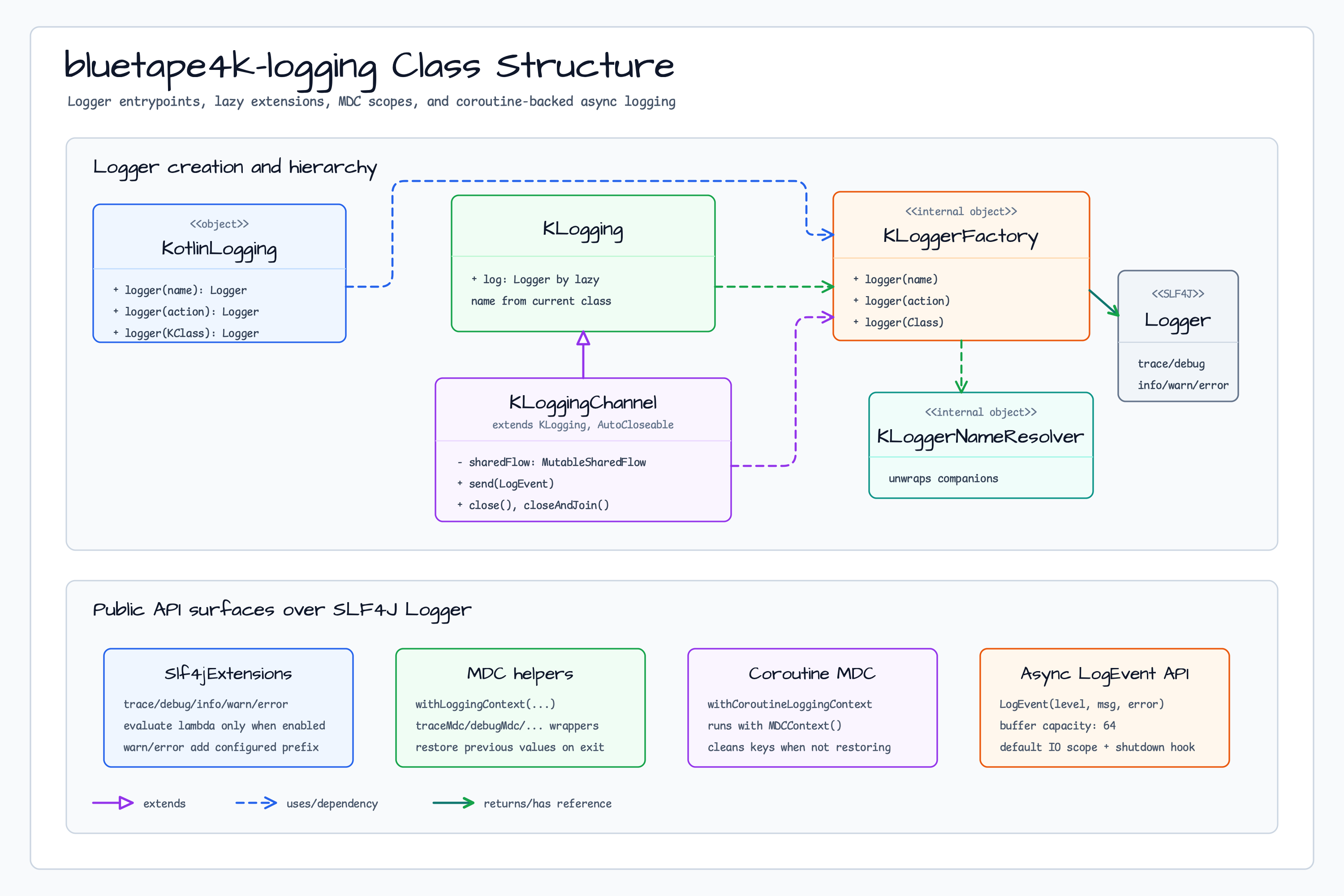This screenshot has height=896, width=1344.
Task: Select '+ logger(action)' in KLoggerFactory
Action: pos(902,301)
